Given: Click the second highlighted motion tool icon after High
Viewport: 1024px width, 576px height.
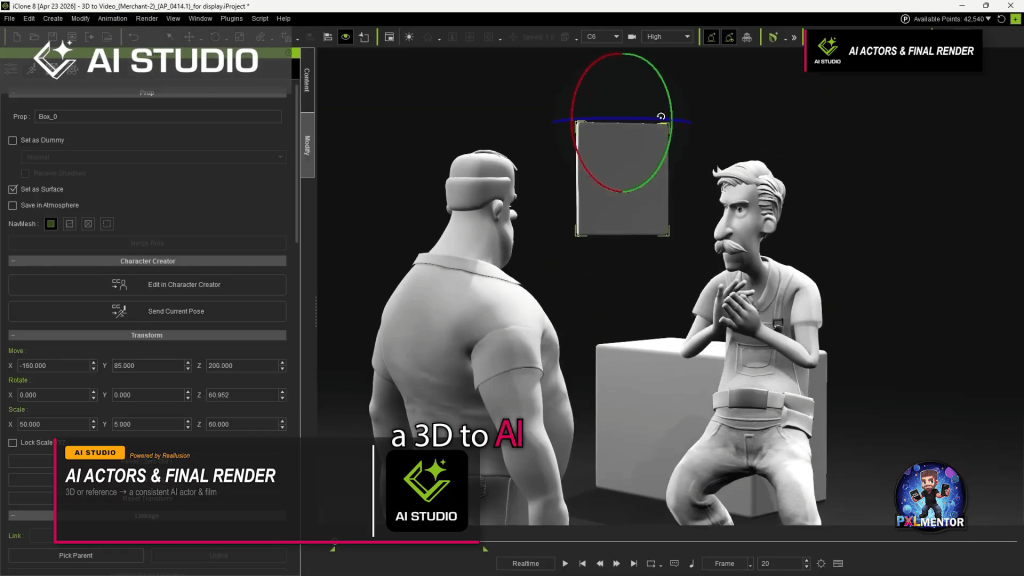Looking at the screenshot, I should 729,37.
